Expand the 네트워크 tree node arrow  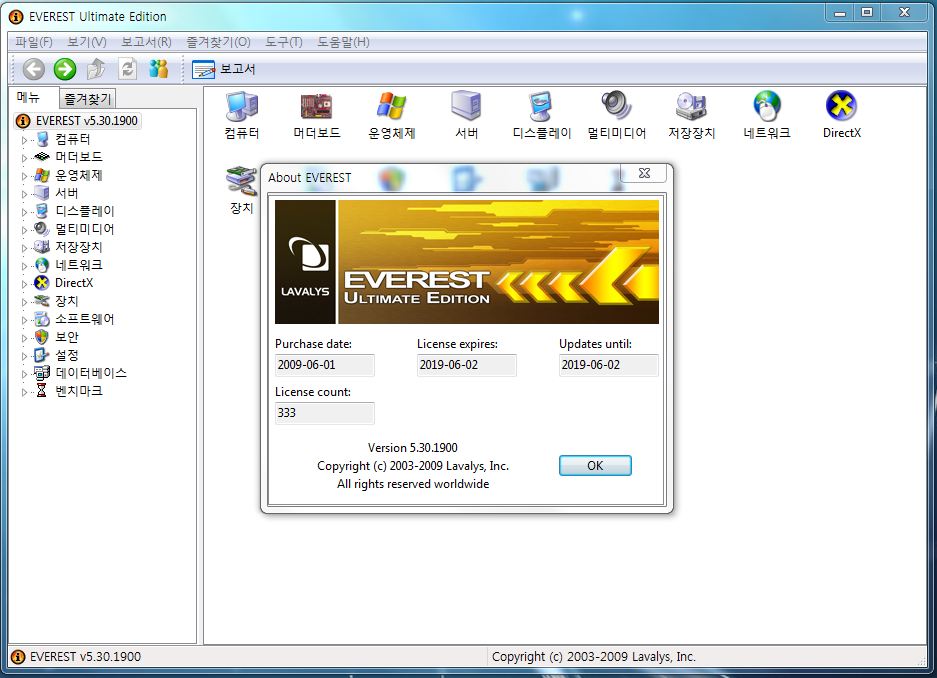[x=25, y=266]
